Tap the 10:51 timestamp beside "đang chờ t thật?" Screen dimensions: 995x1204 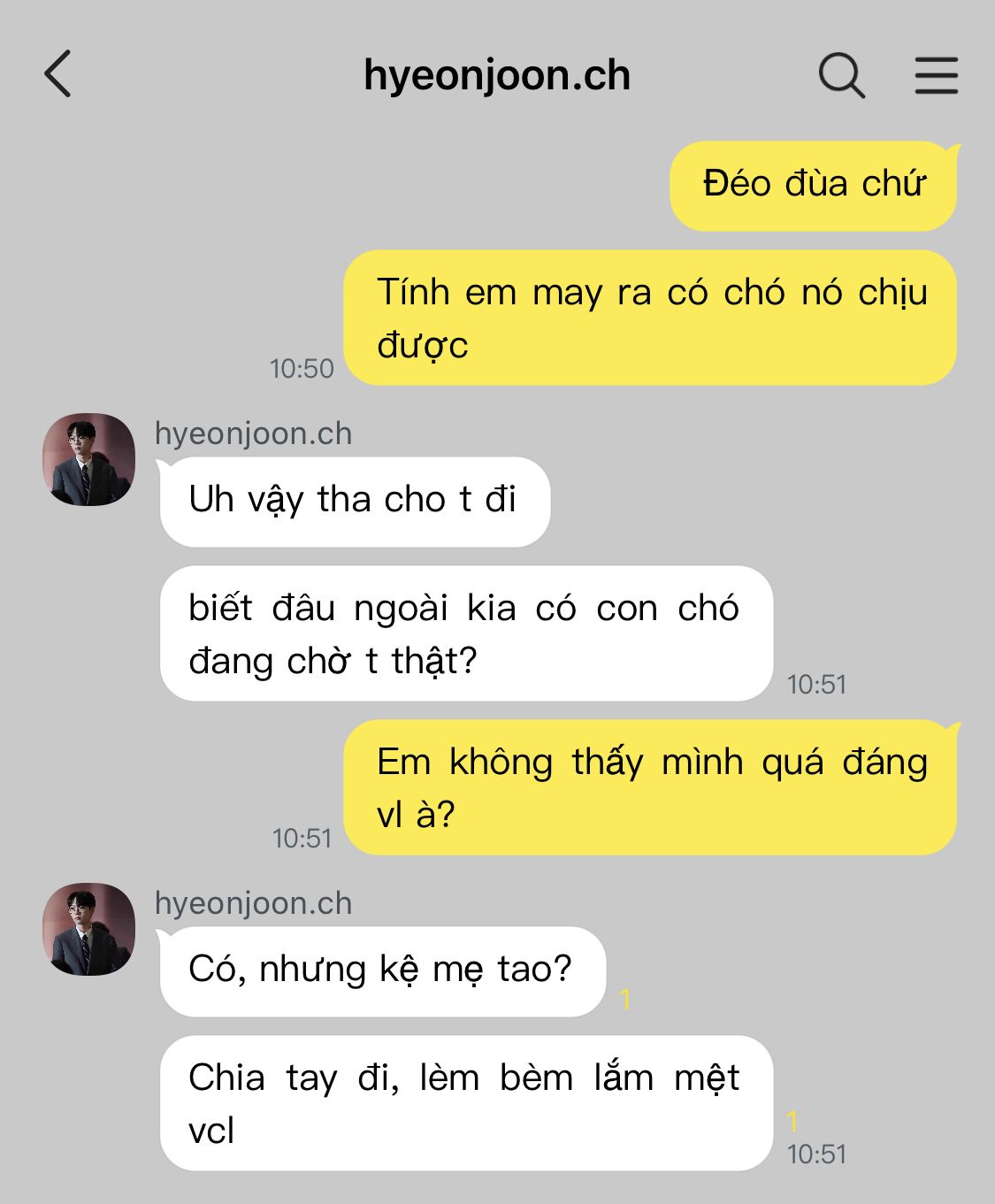[x=816, y=684]
